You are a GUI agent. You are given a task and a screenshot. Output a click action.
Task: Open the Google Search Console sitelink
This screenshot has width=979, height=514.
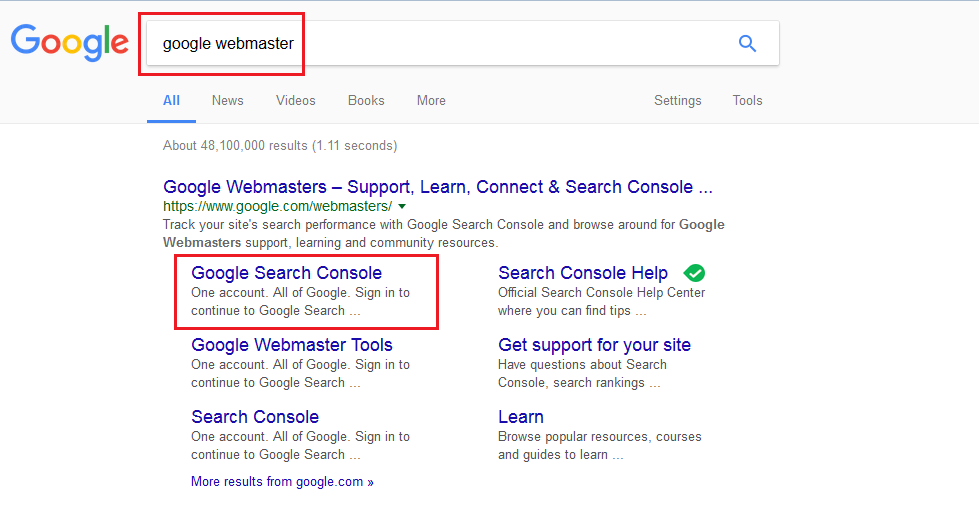pyautogui.click(x=286, y=273)
